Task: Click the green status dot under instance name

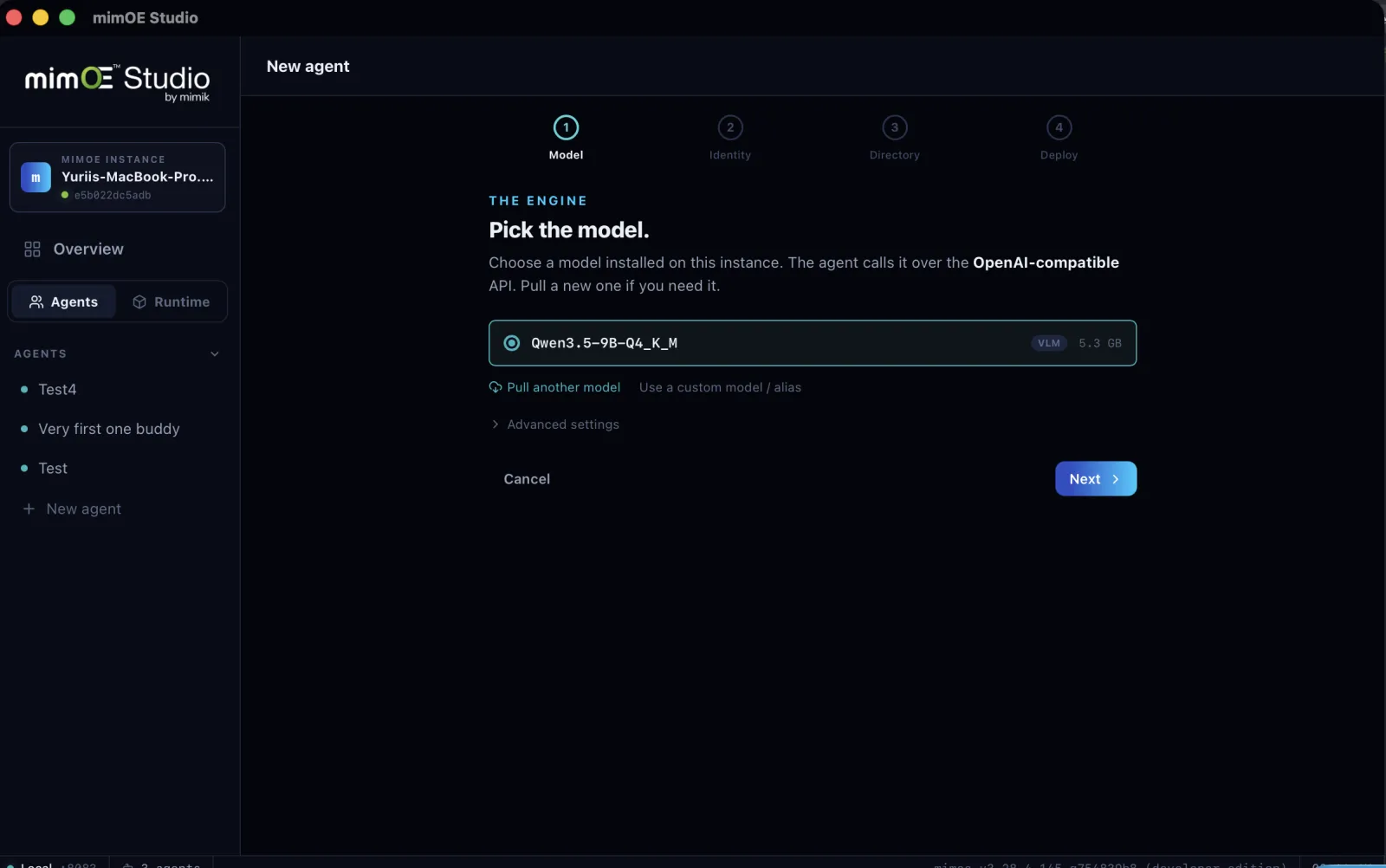Action: [x=65, y=195]
